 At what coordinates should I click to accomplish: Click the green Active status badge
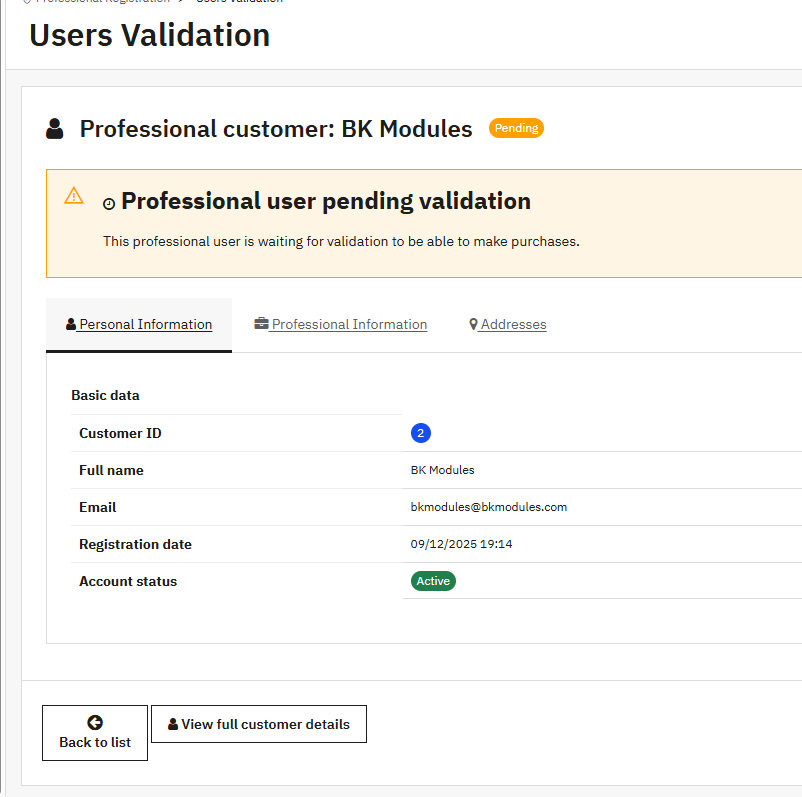click(x=433, y=581)
